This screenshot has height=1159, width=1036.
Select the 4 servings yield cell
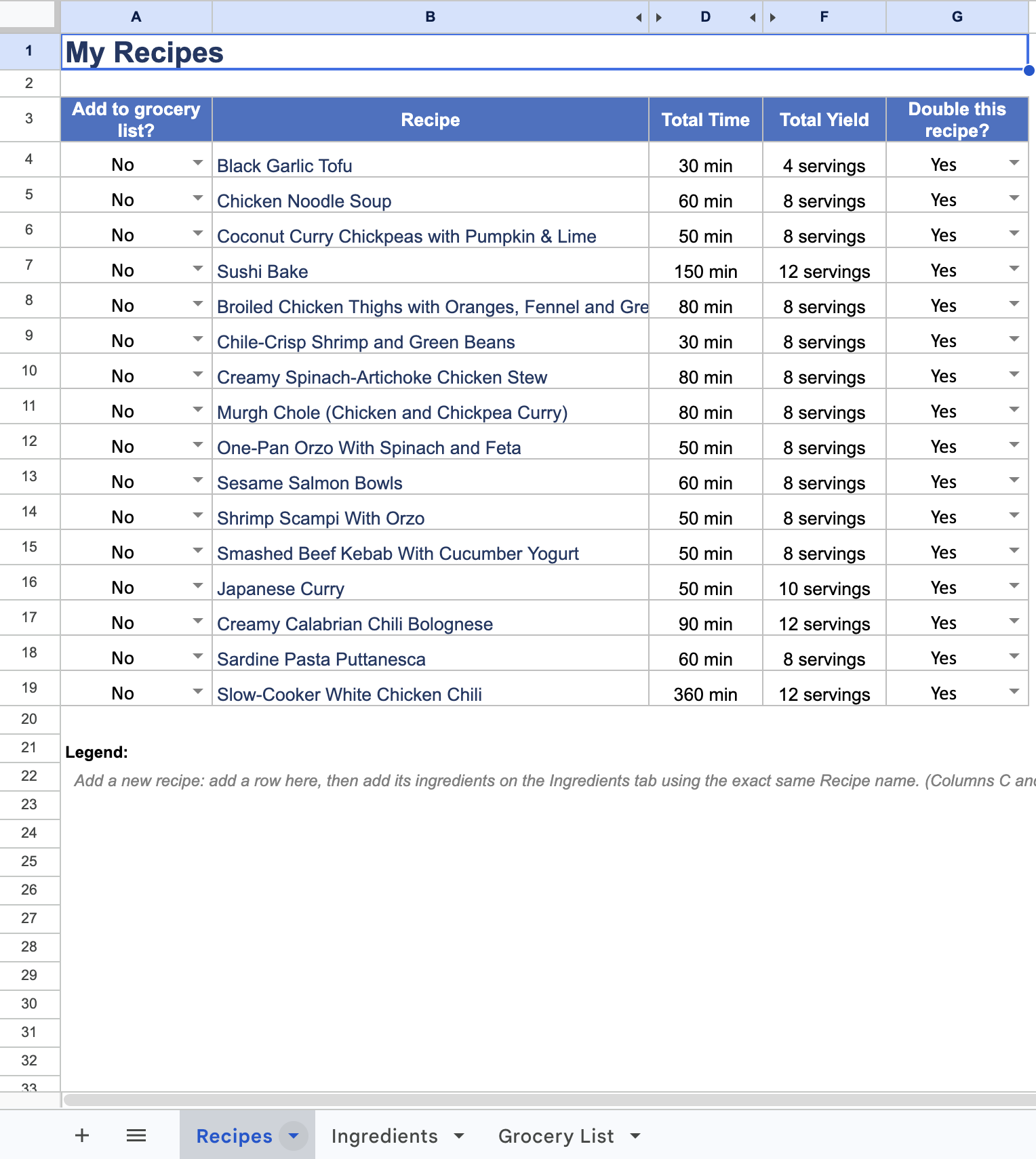[x=824, y=160]
